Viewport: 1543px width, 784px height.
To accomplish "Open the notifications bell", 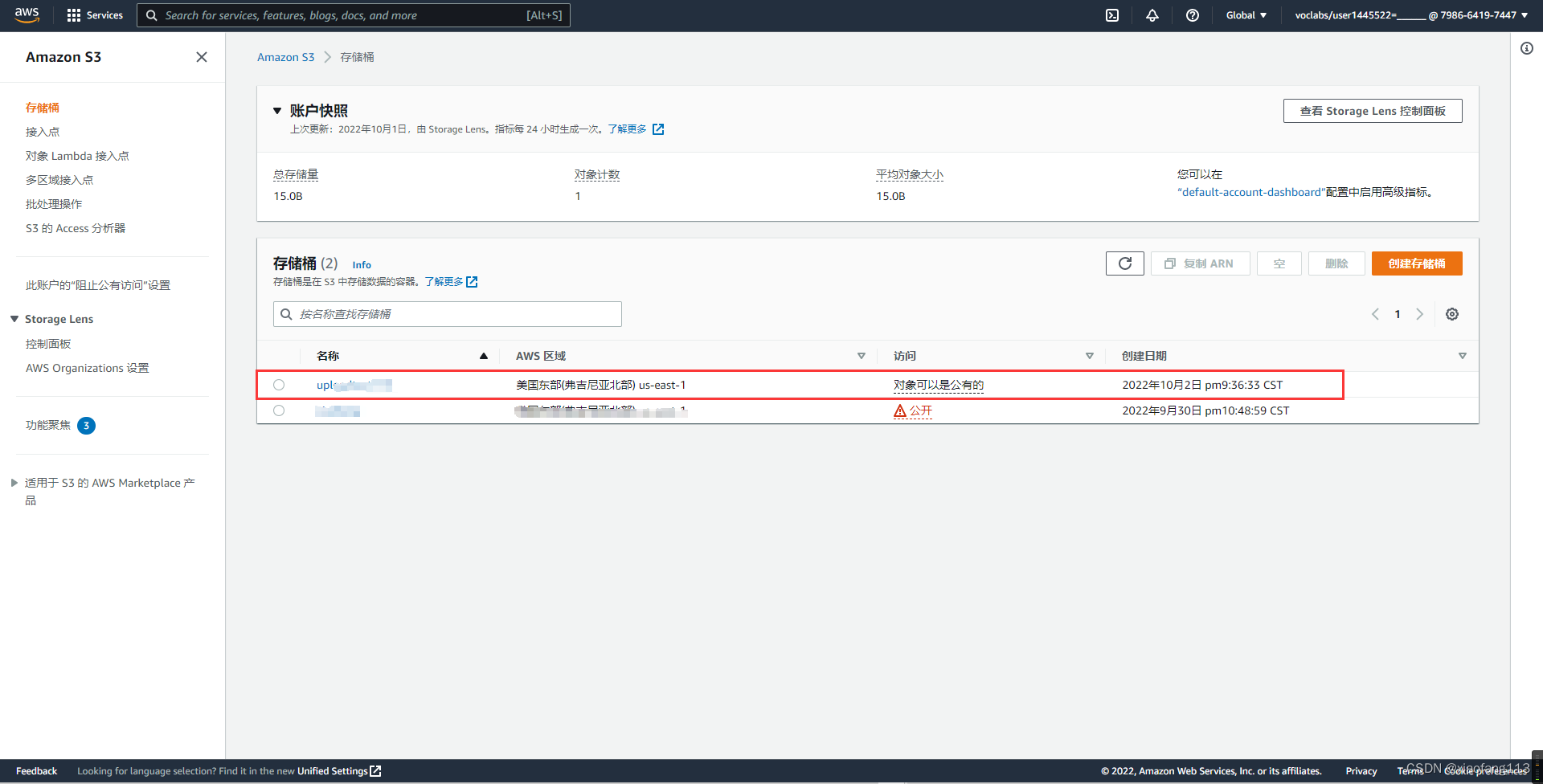I will pyautogui.click(x=1152, y=15).
